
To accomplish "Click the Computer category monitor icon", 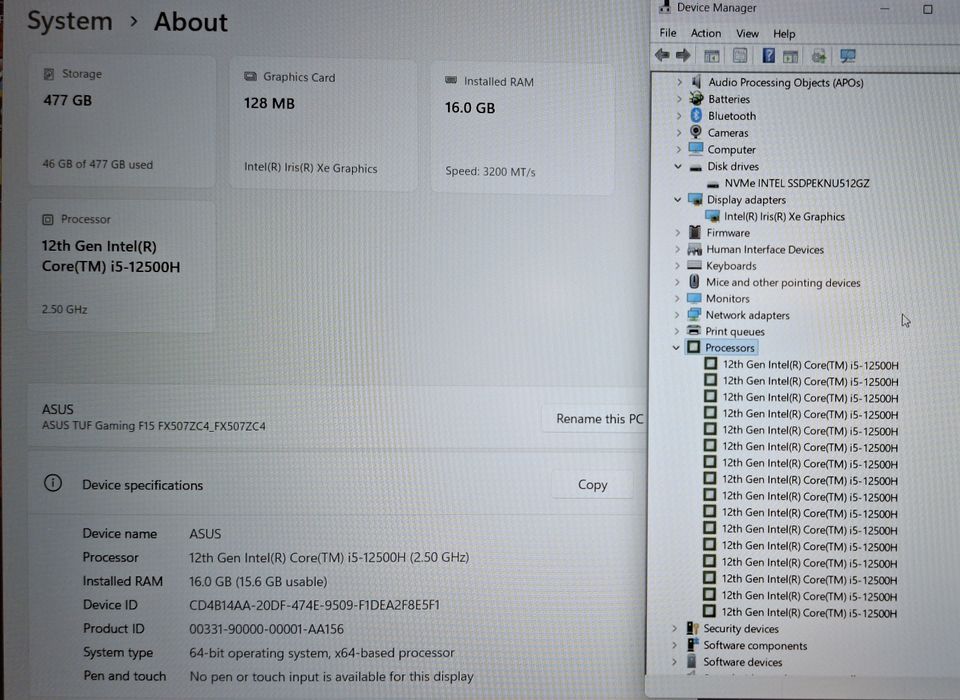I will click(696, 149).
